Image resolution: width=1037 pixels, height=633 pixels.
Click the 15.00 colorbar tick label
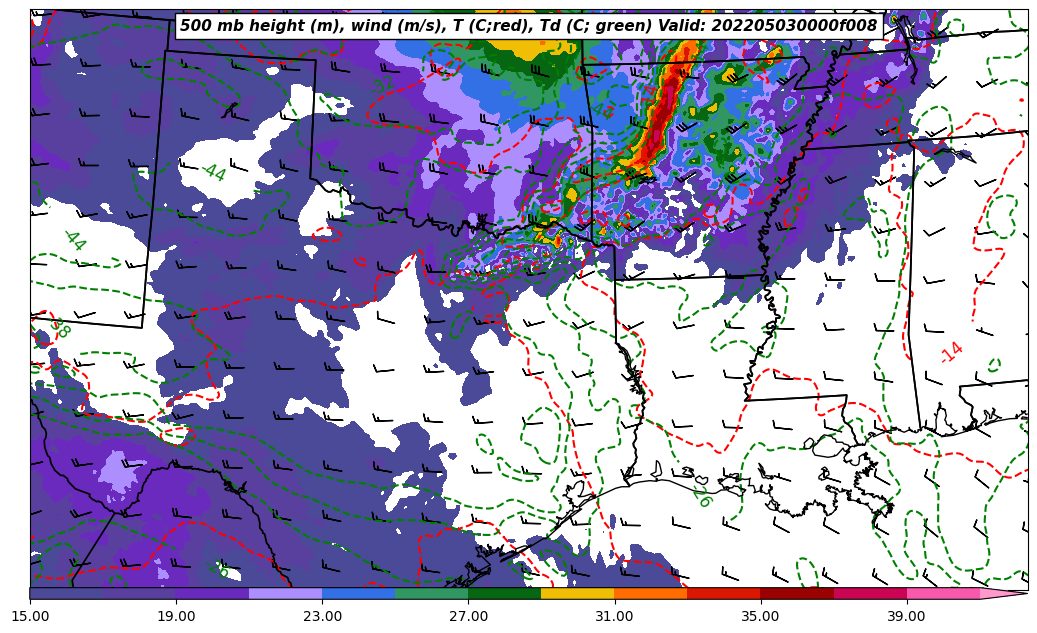click(x=30, y=616)
